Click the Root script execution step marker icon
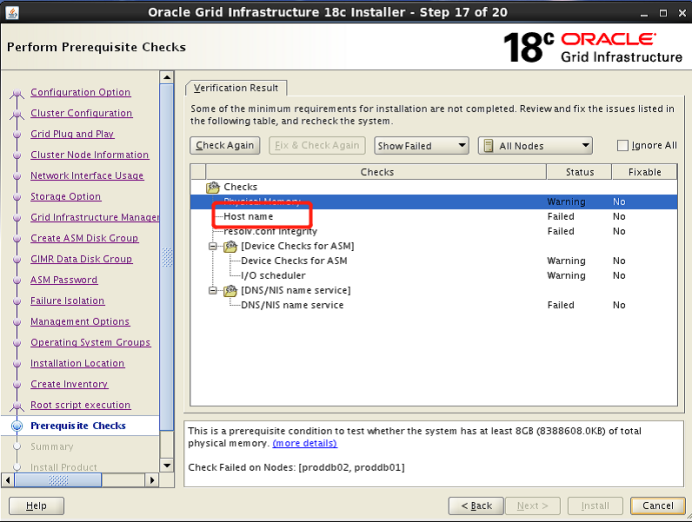Image resolution: width=692 pixels, height=523 pixels. coord(17,406)
